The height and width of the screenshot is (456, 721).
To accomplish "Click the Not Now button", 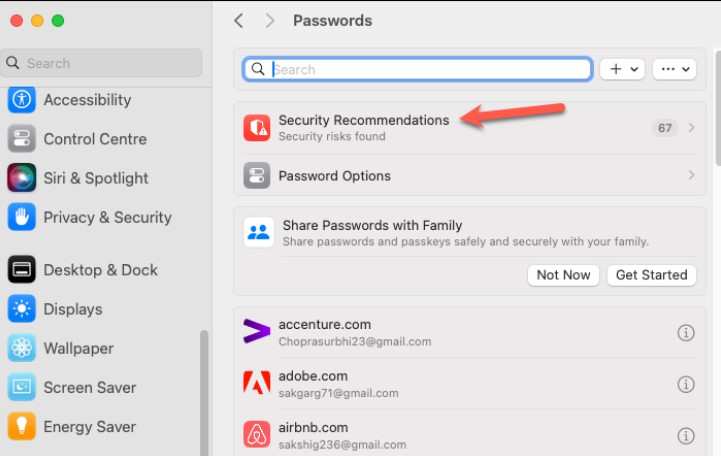I will tap(563, 275).
